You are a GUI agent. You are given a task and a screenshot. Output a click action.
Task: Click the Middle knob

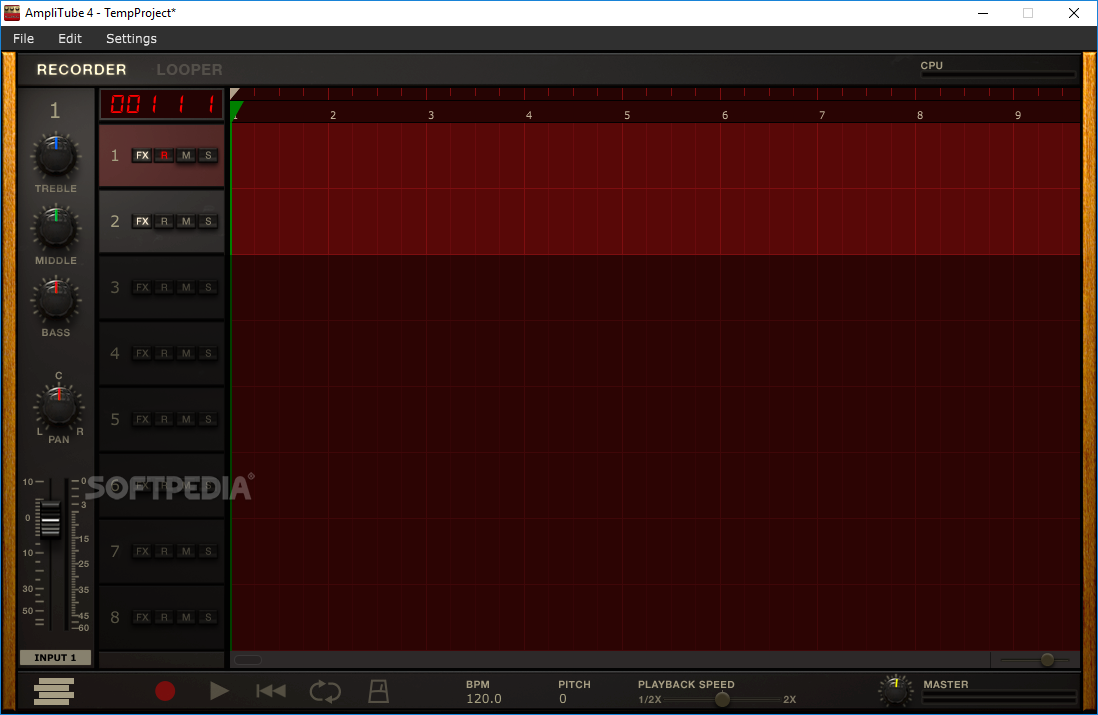click(56, 228)
